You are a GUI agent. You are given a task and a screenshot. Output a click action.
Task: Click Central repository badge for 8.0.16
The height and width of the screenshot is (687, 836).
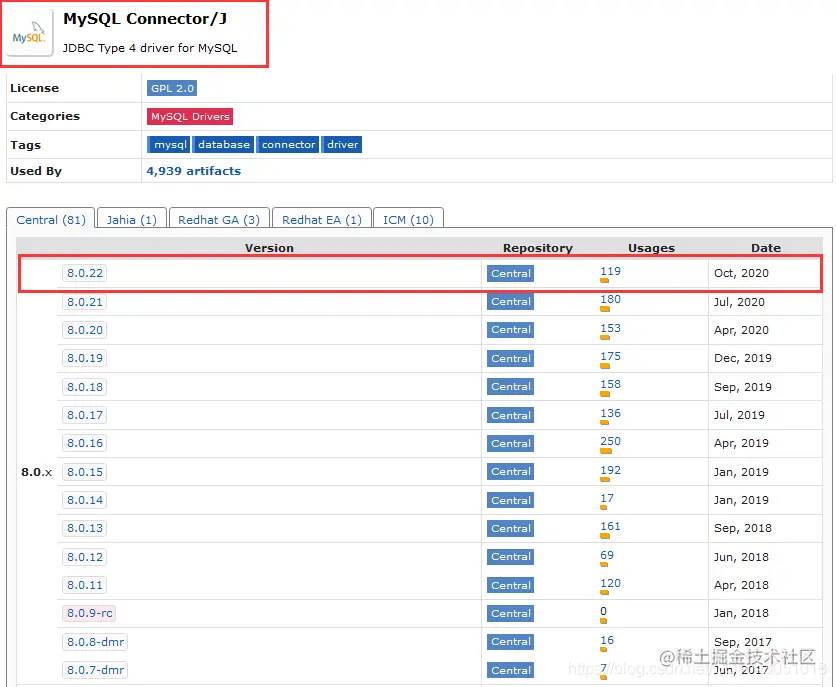coord(510,443)
